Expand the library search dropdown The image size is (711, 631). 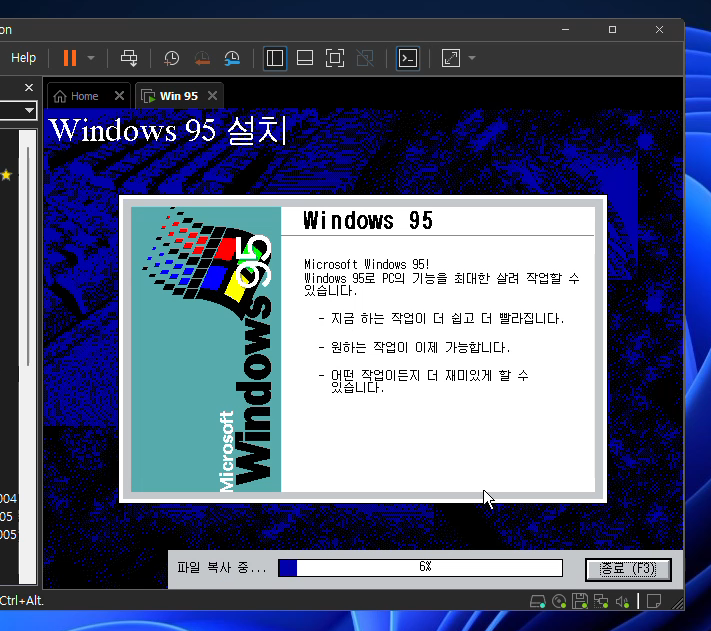[x=29, y=110]
